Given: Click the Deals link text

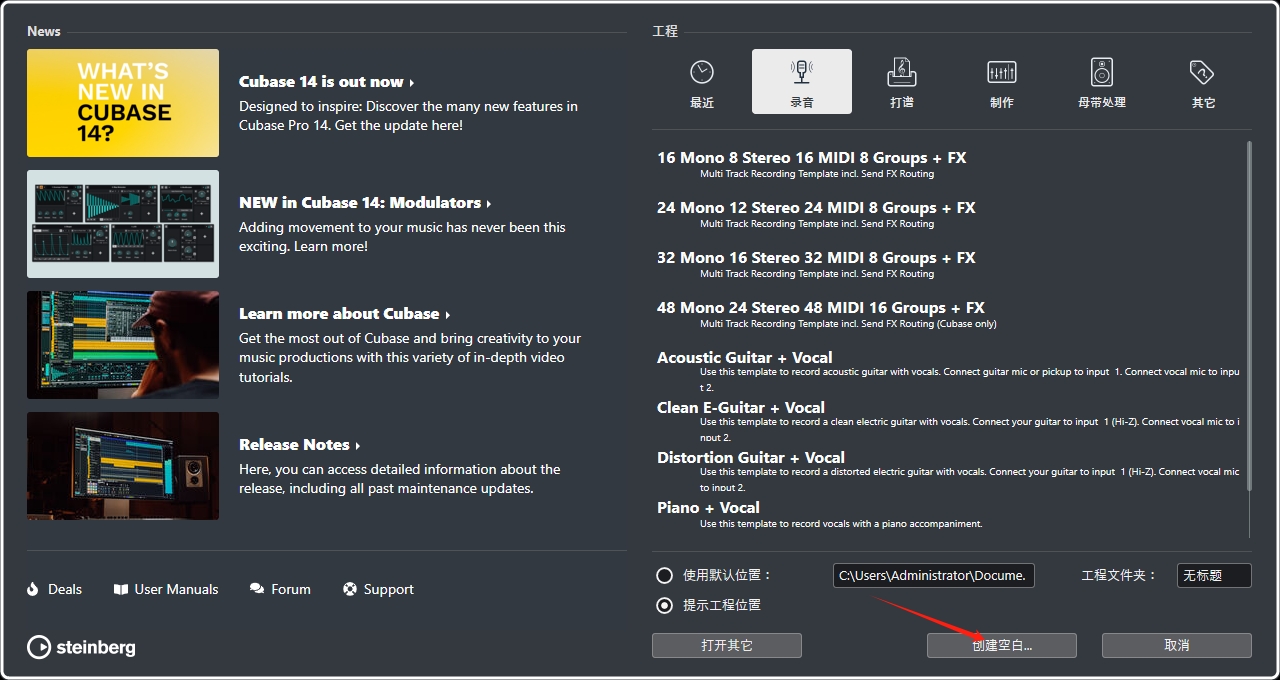Looking at the screenshot, I should [x=65, y=589].
